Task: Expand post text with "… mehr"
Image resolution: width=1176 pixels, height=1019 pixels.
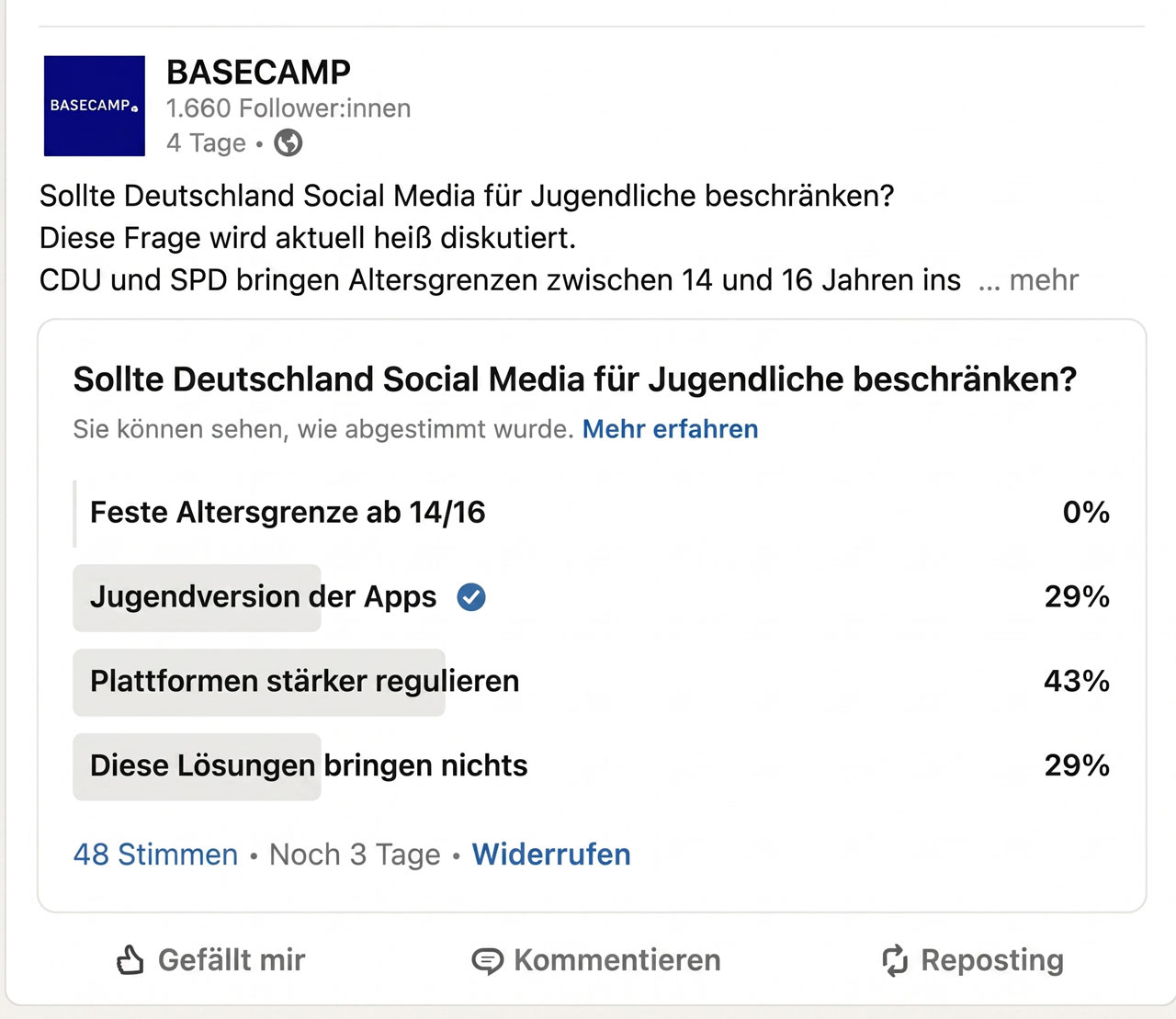Action: [1029, 279]
